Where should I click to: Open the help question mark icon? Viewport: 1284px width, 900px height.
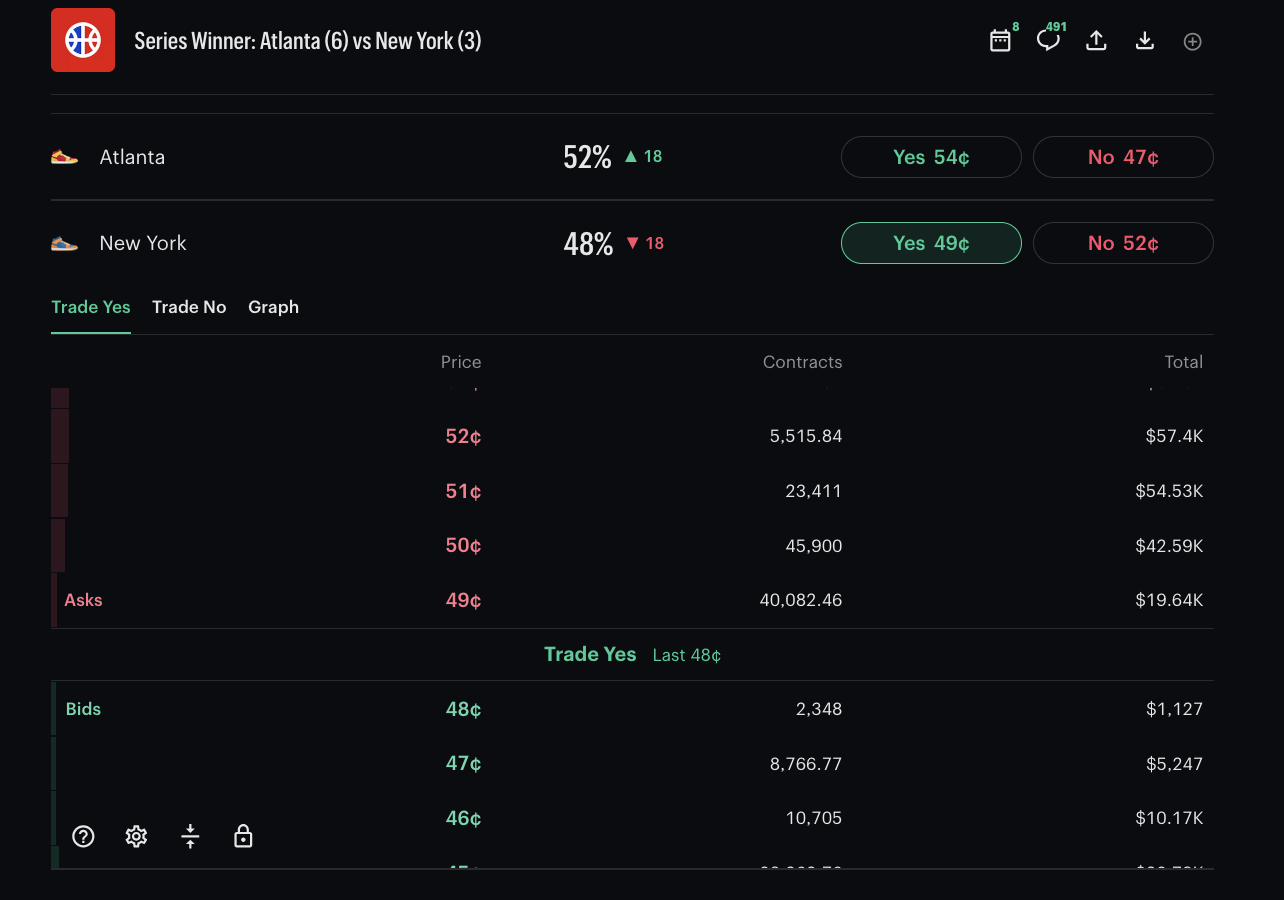(x=84, y=836)
